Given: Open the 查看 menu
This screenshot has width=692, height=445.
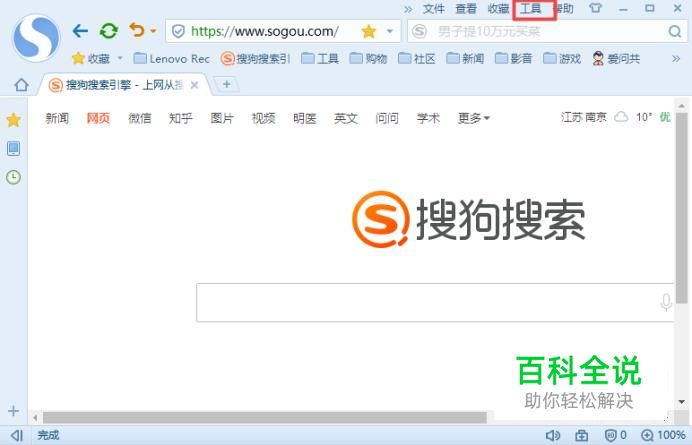Looking at the screenshot, I should click(466, 9).
